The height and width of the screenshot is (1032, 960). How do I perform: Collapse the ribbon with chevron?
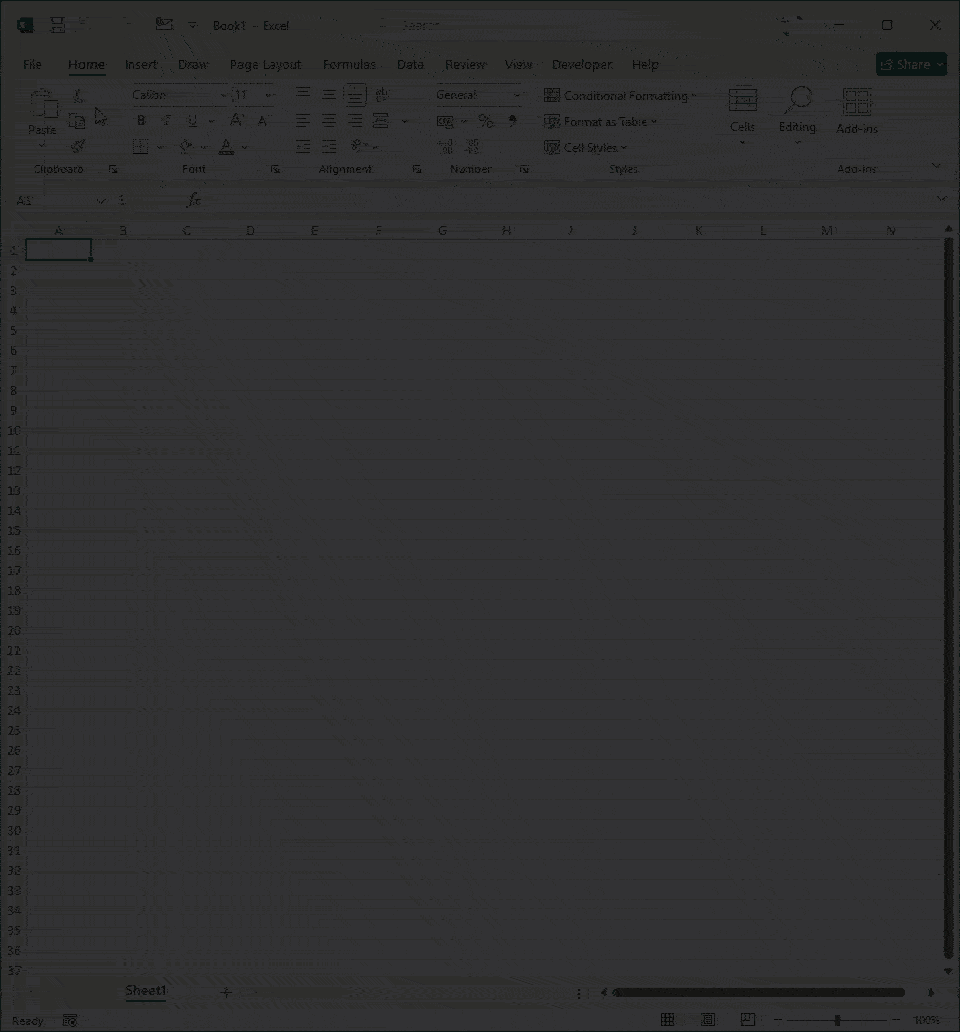point(936,166)
